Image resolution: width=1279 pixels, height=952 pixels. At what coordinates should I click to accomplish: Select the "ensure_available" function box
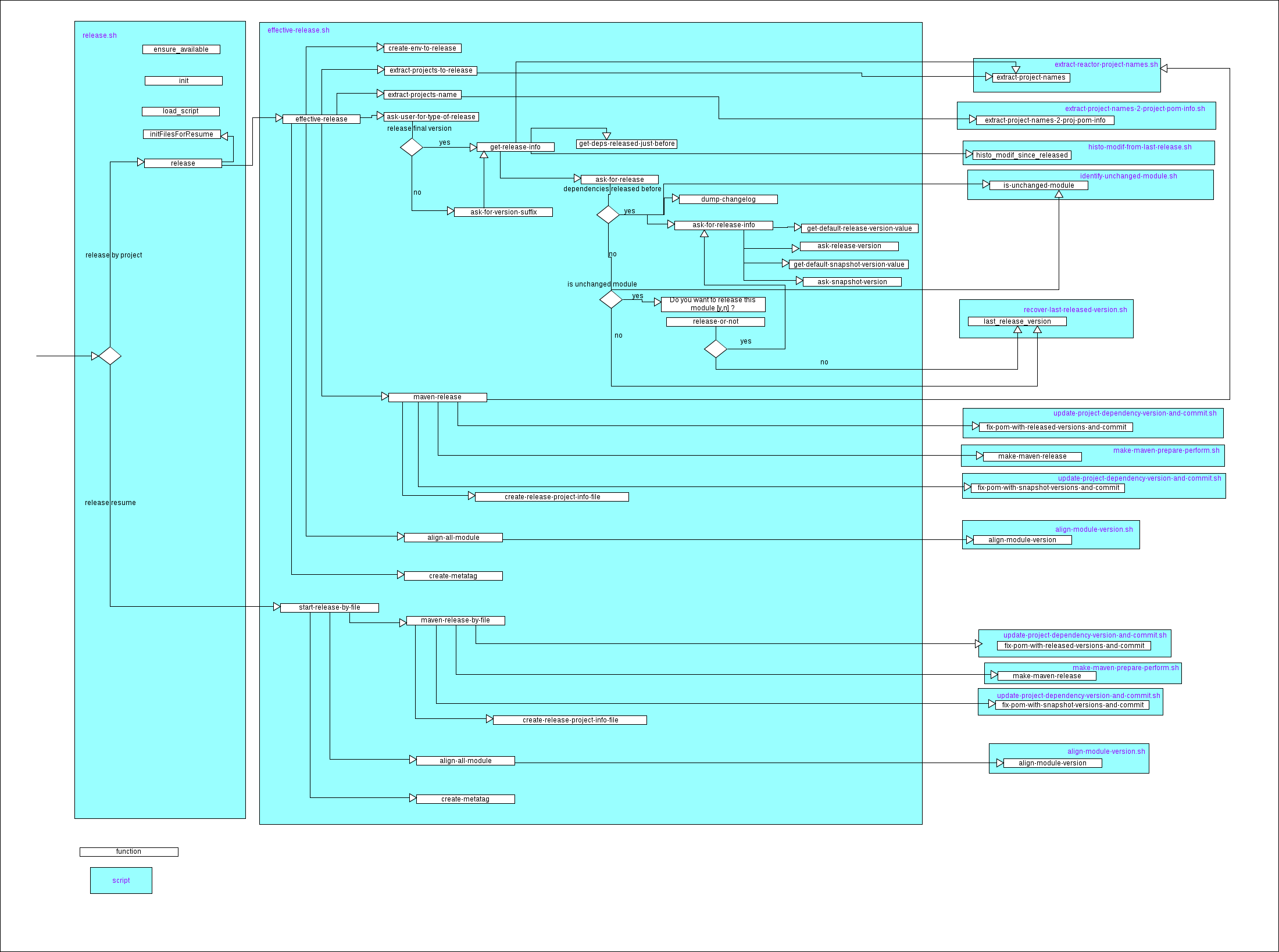(x=181, y=49)
